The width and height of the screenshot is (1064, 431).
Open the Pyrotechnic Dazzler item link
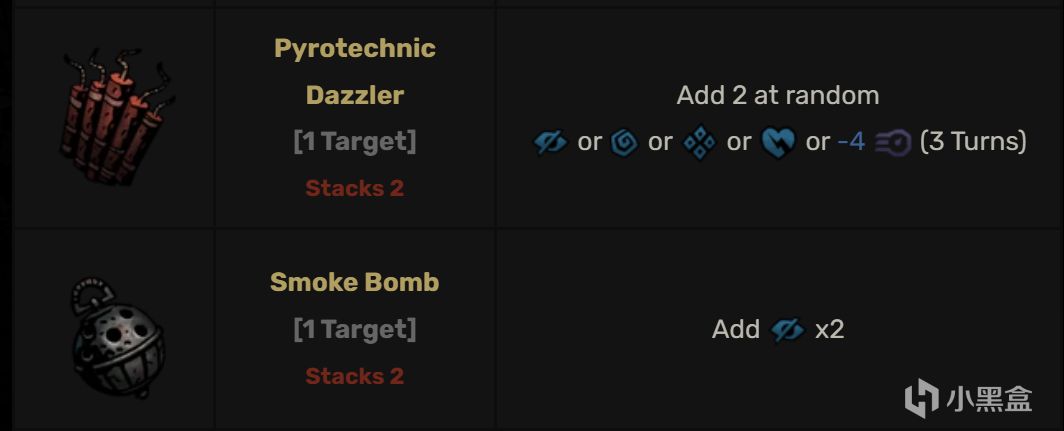click(x=355, y=71)
